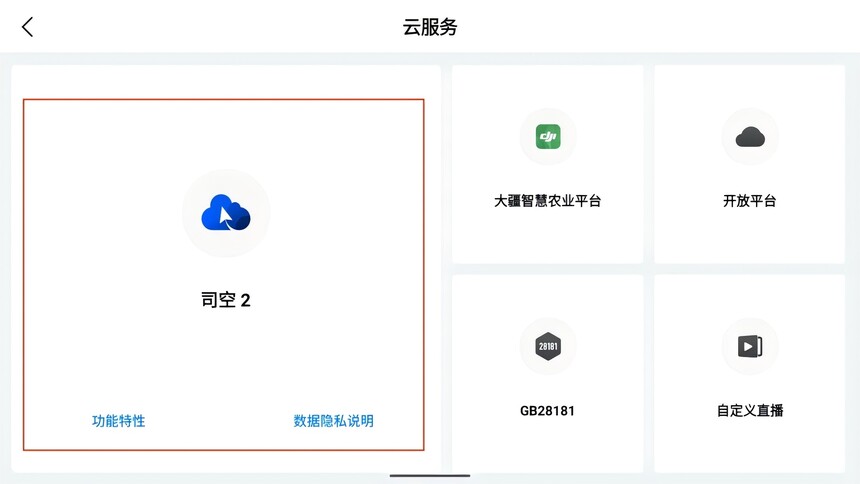The width and height of the screenshot is (860, 484).
Task: Tap the 云服务 page title
Action: click(x=430, y=27)
